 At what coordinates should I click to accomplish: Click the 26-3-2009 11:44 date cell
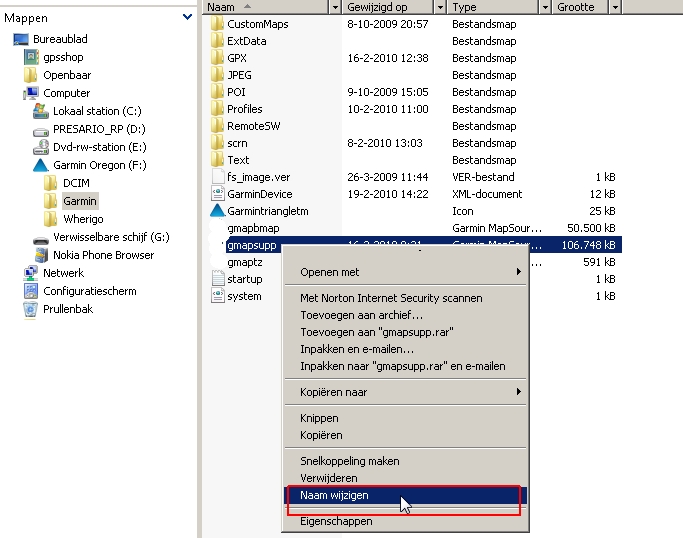click(x=388, y=177)
